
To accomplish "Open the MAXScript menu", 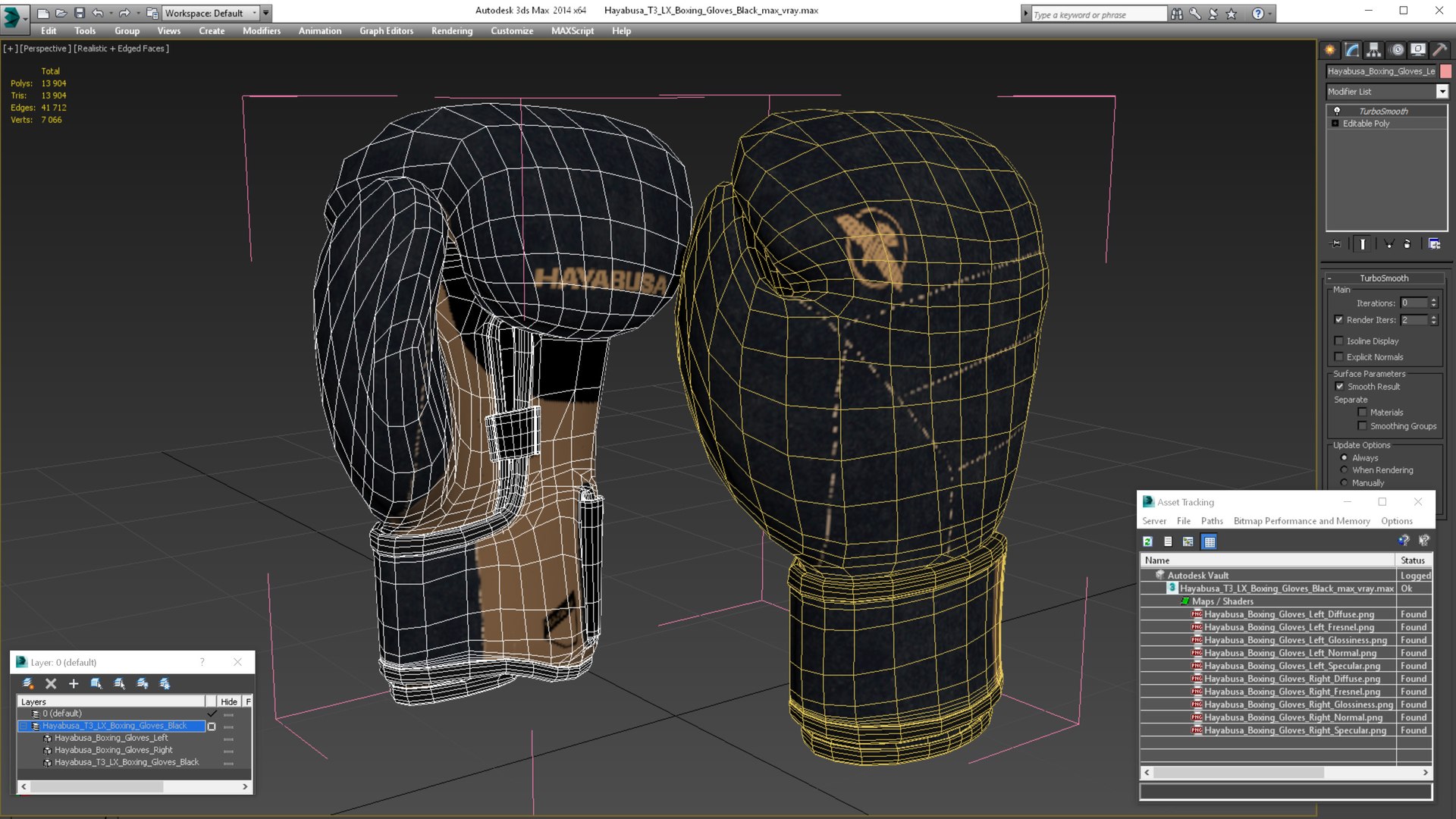I will point(573,31).
